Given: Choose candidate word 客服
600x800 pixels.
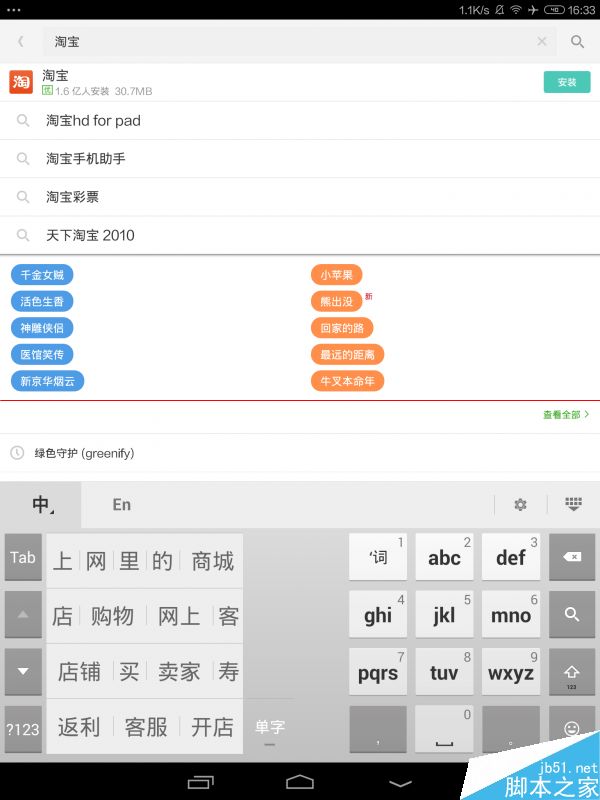Looking at the screenshot, I should [x=146, y=727].
